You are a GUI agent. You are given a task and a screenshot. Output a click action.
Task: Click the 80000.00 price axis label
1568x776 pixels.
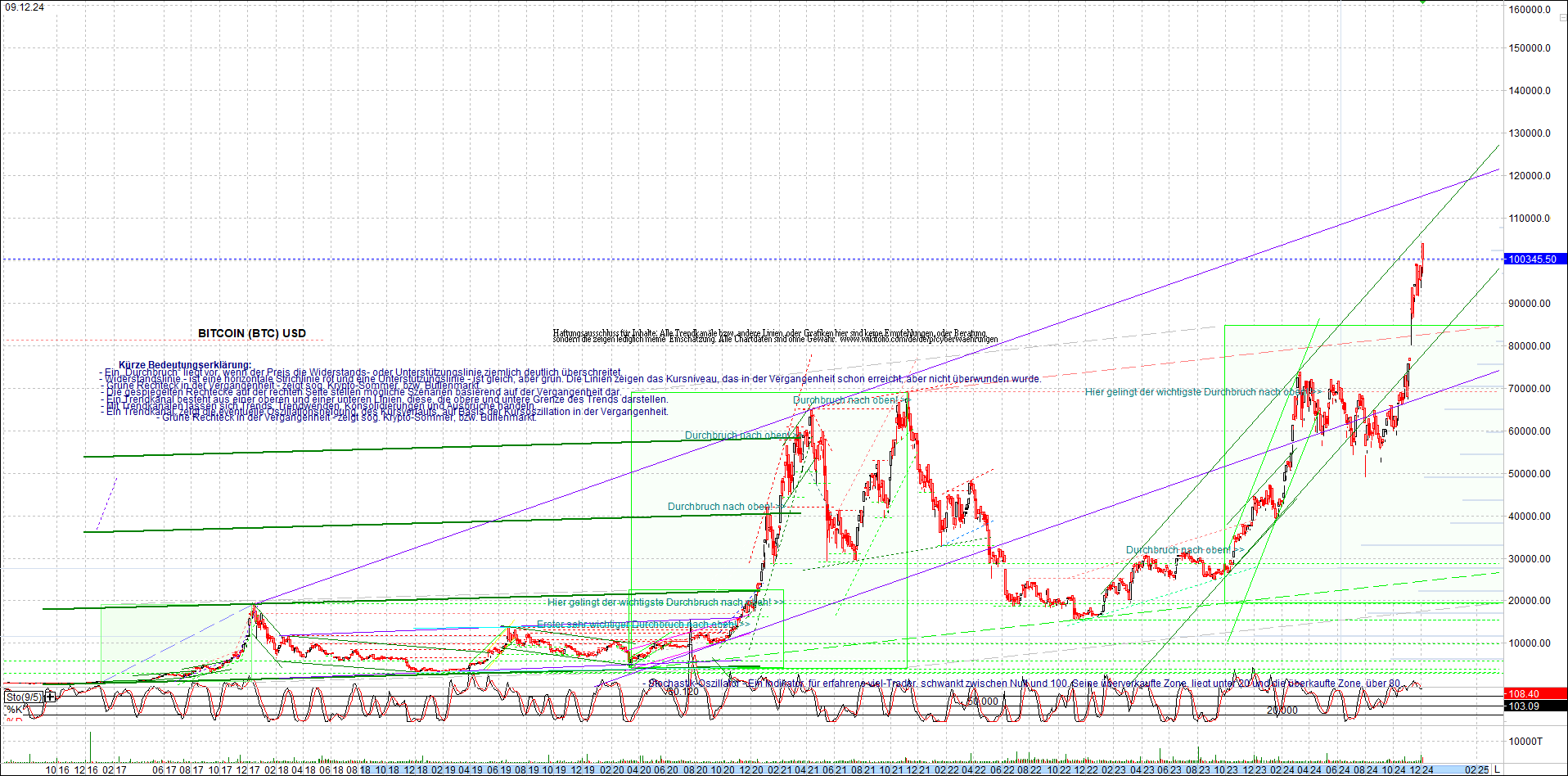click(x=1530, y=346)
